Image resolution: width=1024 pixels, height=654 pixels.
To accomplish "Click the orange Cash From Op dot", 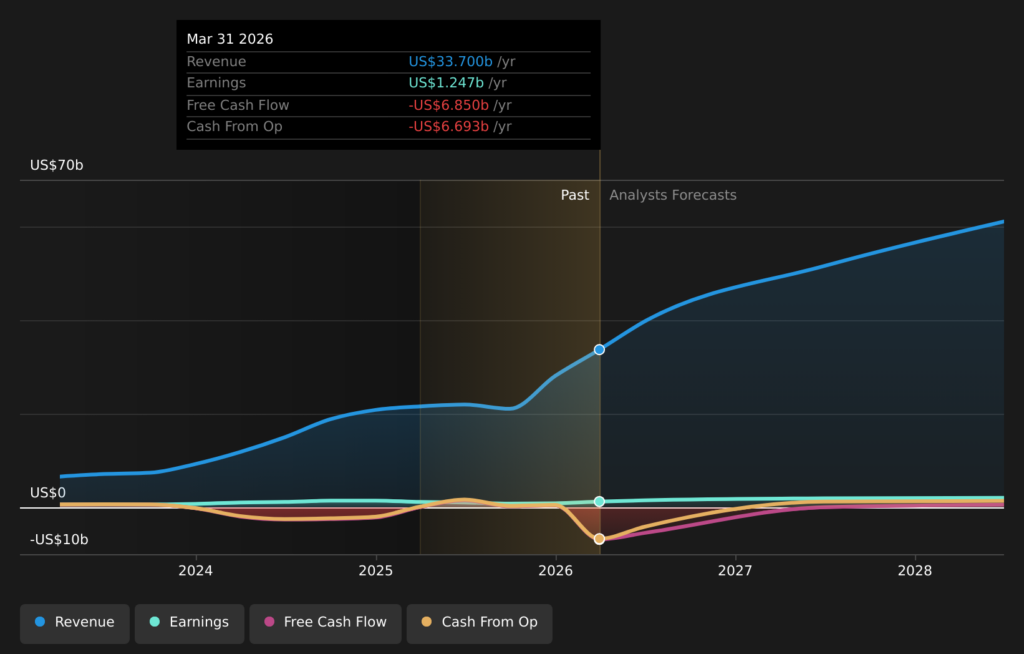I will pyautogui.click(x=426, y=622).
